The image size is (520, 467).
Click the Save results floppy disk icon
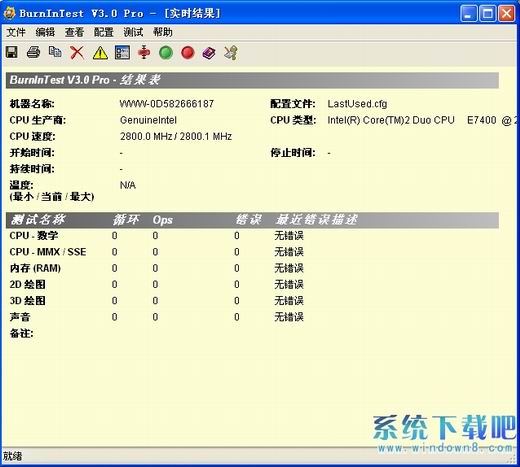pos(12,53)
